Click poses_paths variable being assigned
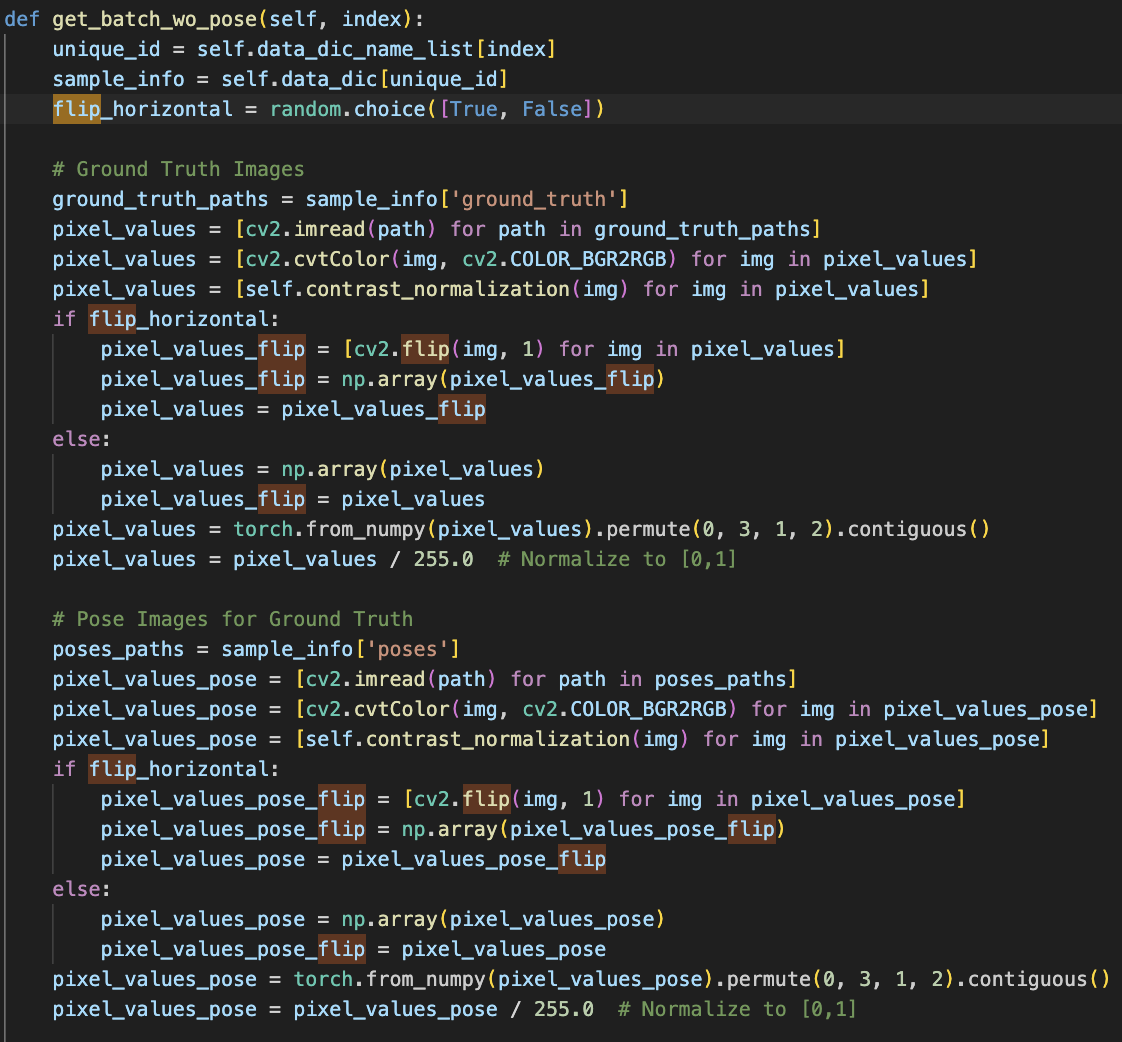The width and height of the screenshot is (1122, 1042). [118, 649]
